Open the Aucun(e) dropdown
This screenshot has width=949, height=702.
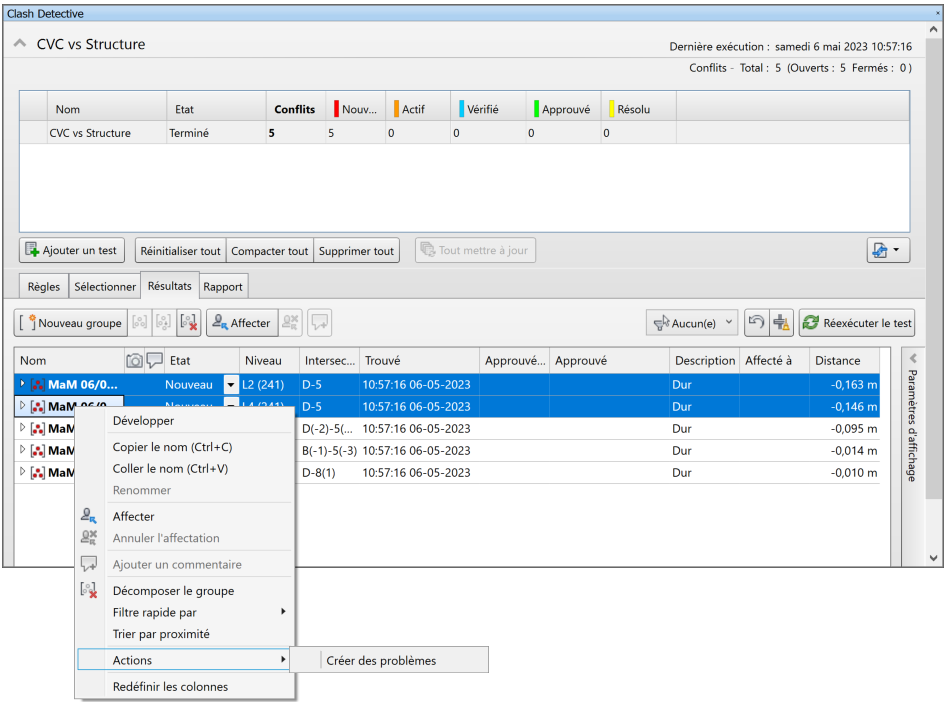coord(693,323)
